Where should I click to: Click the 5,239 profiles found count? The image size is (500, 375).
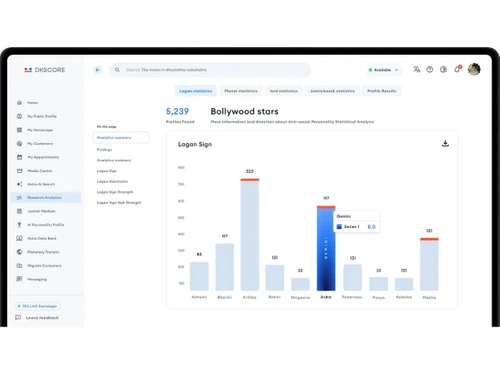[x=177, y=111]
